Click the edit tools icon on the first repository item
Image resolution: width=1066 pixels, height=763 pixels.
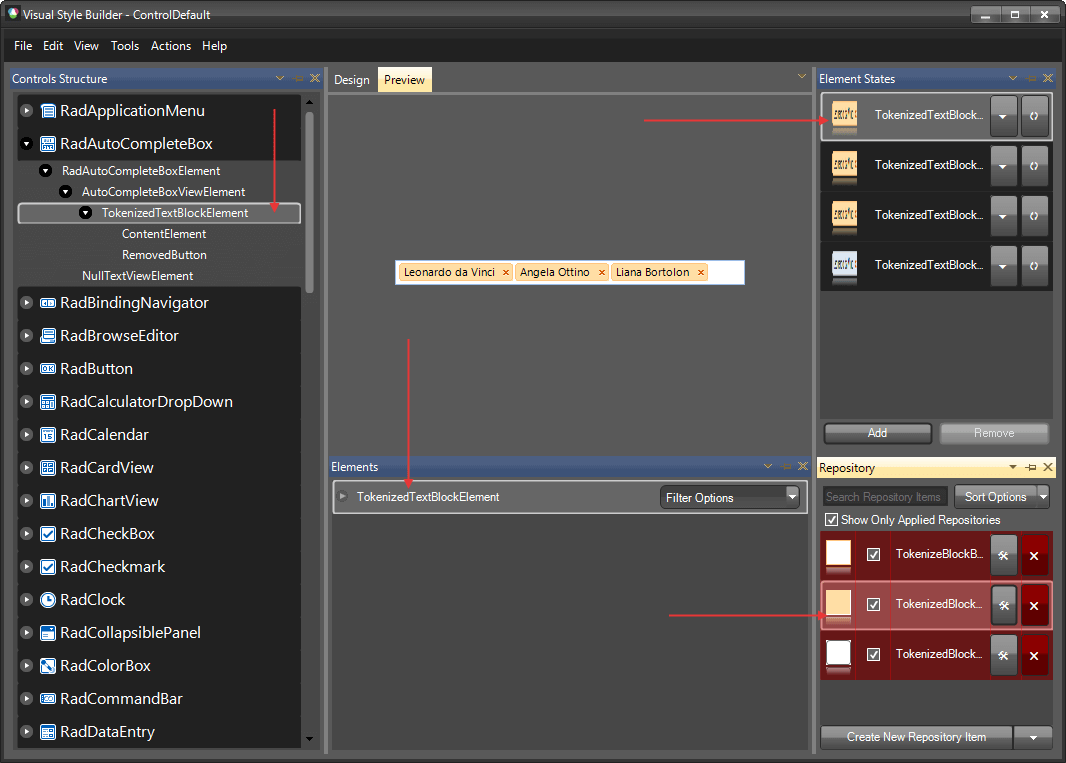(x=1003, y=554)
